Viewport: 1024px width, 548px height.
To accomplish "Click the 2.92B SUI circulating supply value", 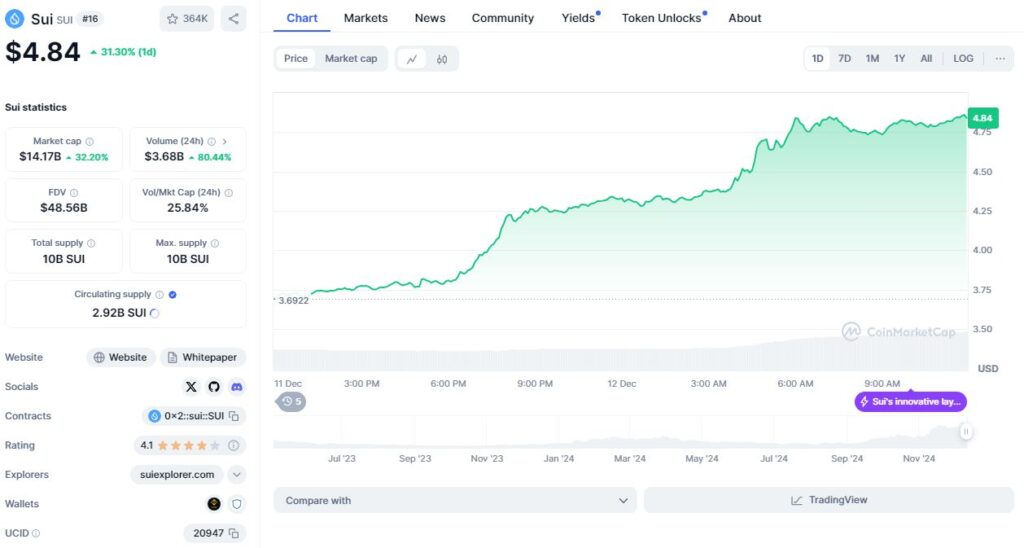I will coord(119,313).
